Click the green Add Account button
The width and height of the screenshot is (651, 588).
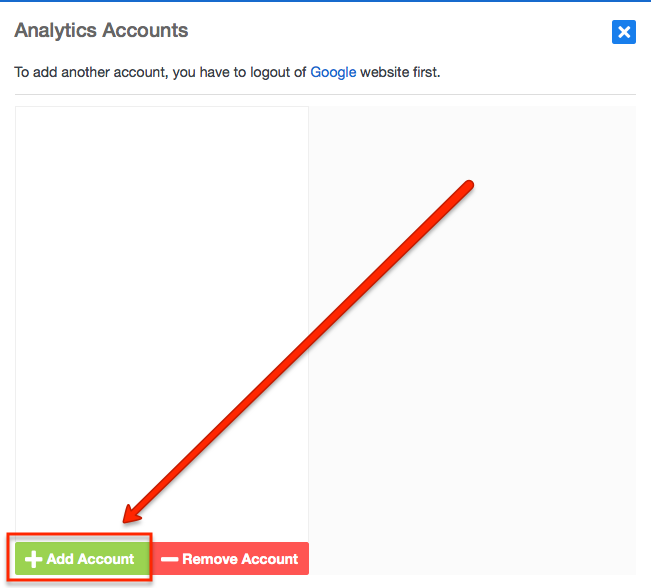[x=82, y=559]
